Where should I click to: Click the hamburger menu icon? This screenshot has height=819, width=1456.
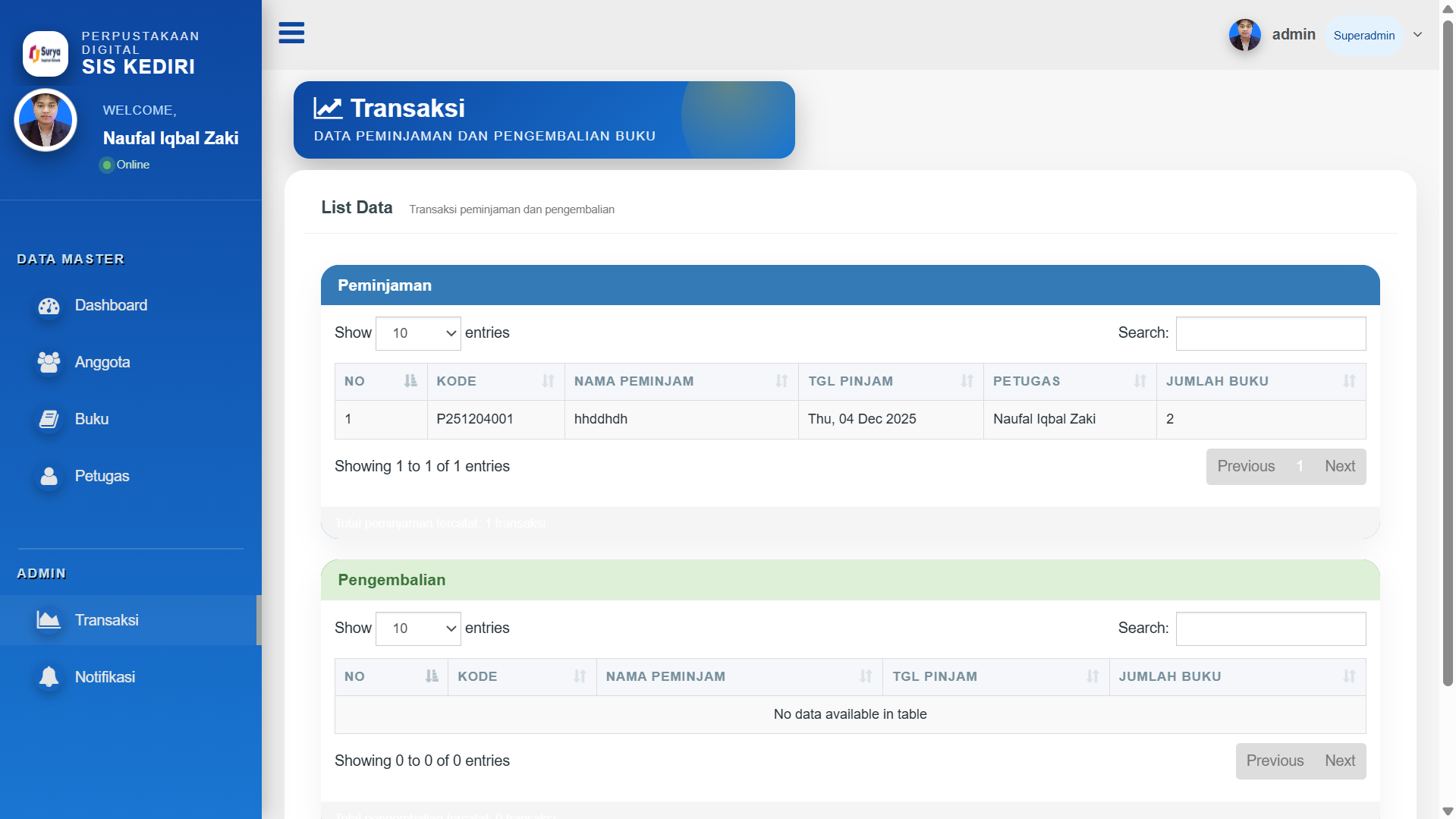(x=291, y=33)
